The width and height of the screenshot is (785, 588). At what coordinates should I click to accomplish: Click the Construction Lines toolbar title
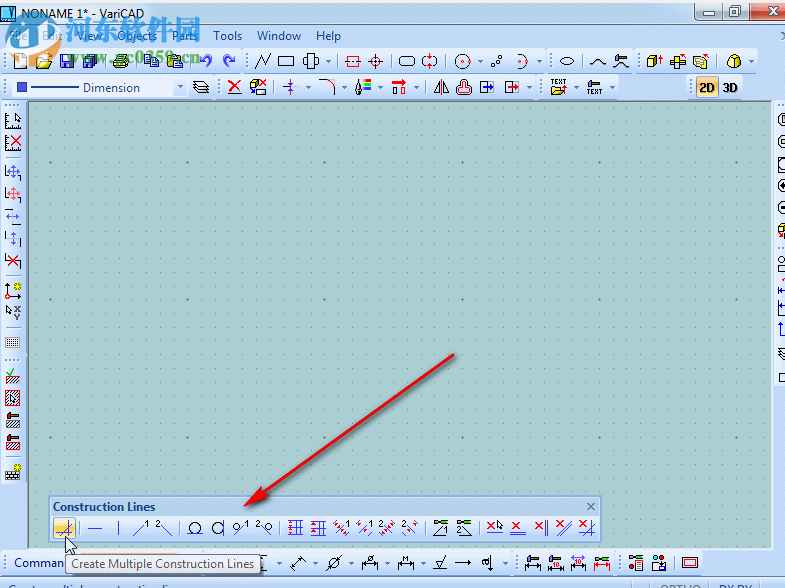[x=104, y=506]
